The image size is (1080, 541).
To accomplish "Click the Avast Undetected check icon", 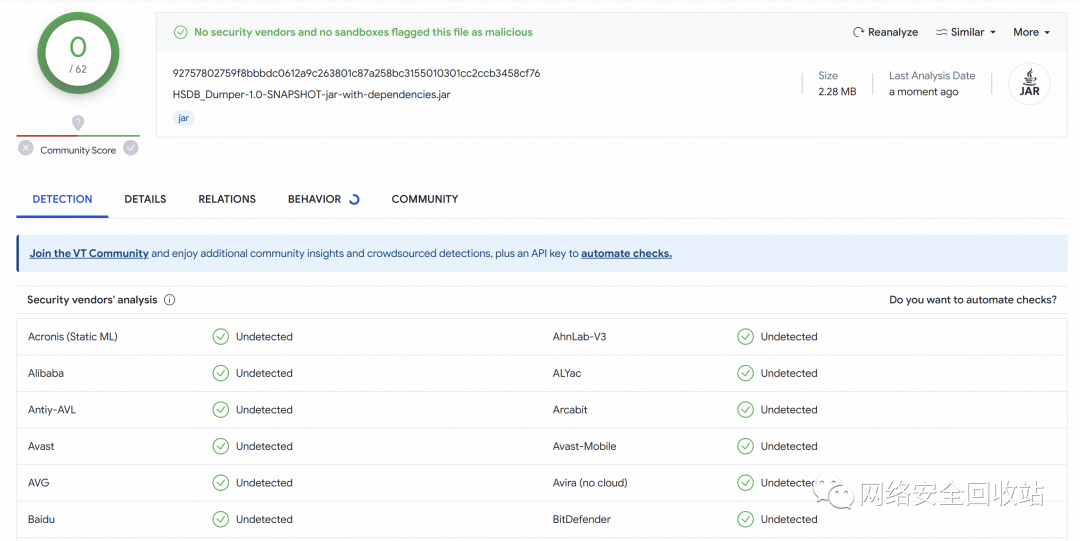I will coord(220,447).
